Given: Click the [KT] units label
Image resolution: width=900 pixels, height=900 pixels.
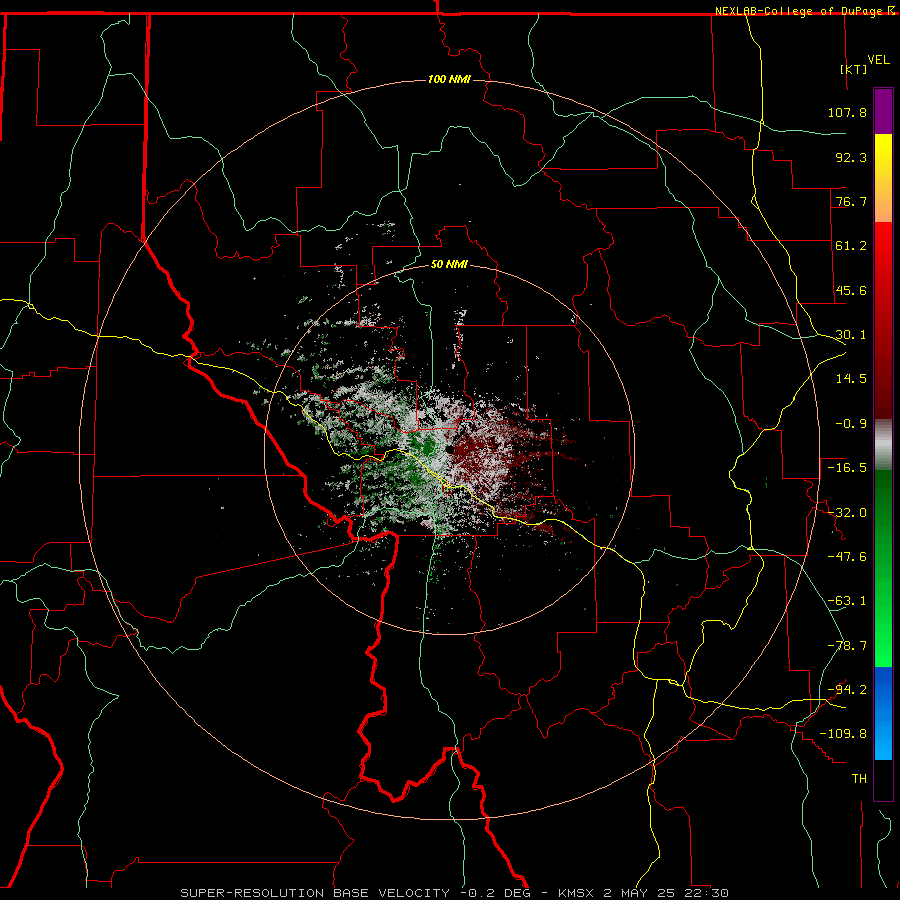Looking at the screenshot, I should (854, 69).
